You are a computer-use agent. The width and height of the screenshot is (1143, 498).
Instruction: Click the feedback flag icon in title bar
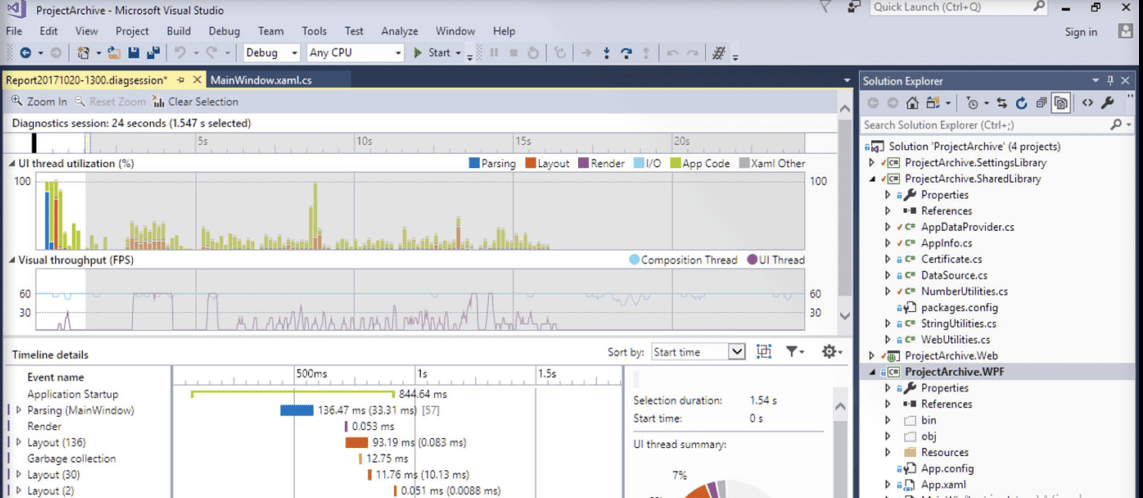(825, 7)
